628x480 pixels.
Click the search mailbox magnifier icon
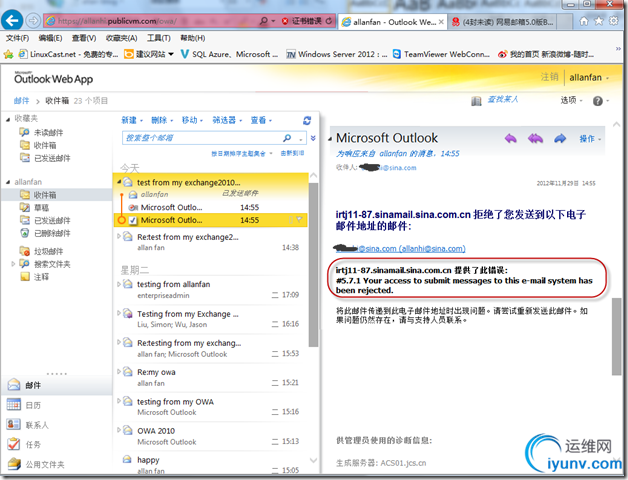[x=287, y=138]
